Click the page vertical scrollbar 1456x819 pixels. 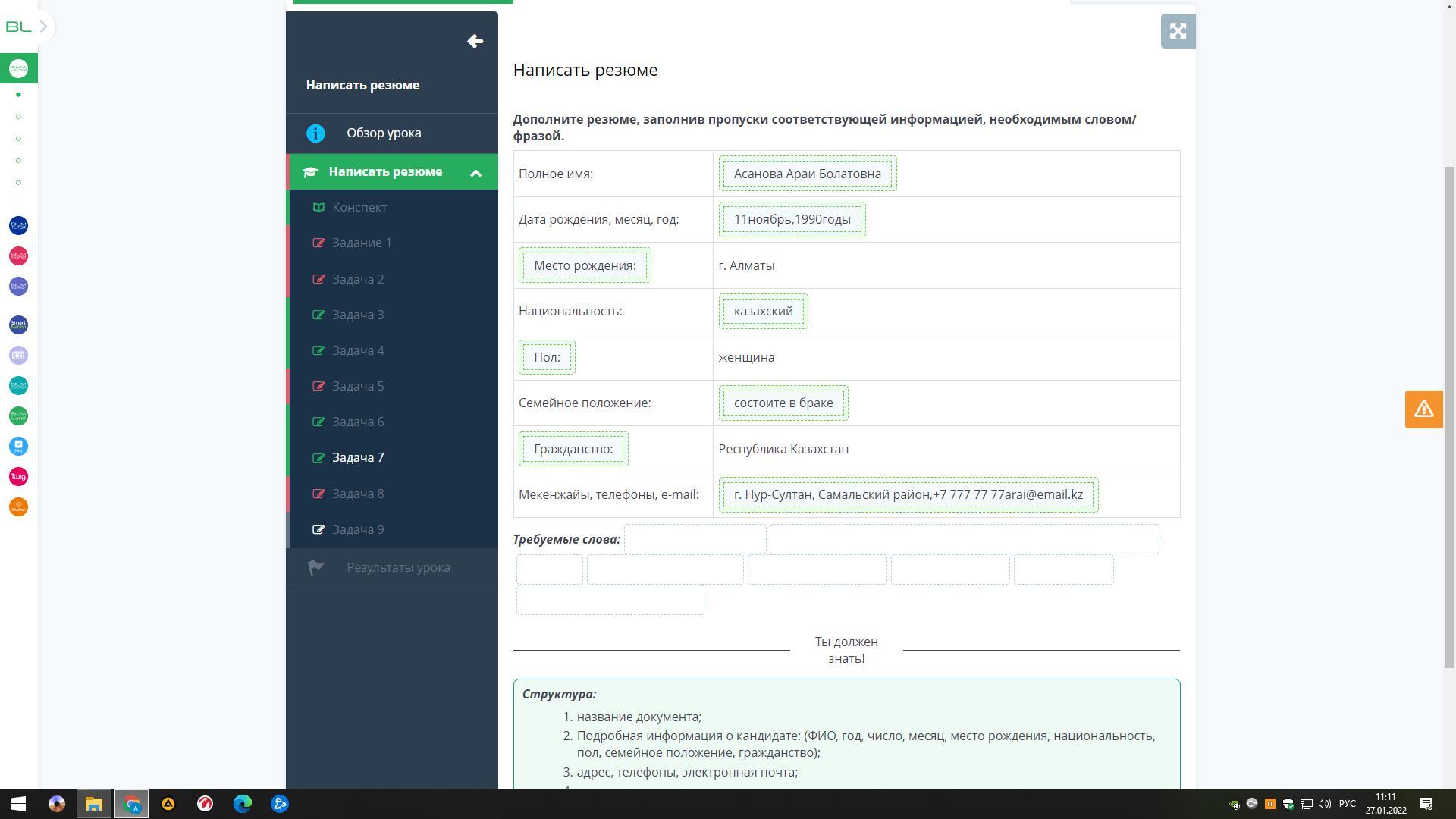click(1449, 417)
